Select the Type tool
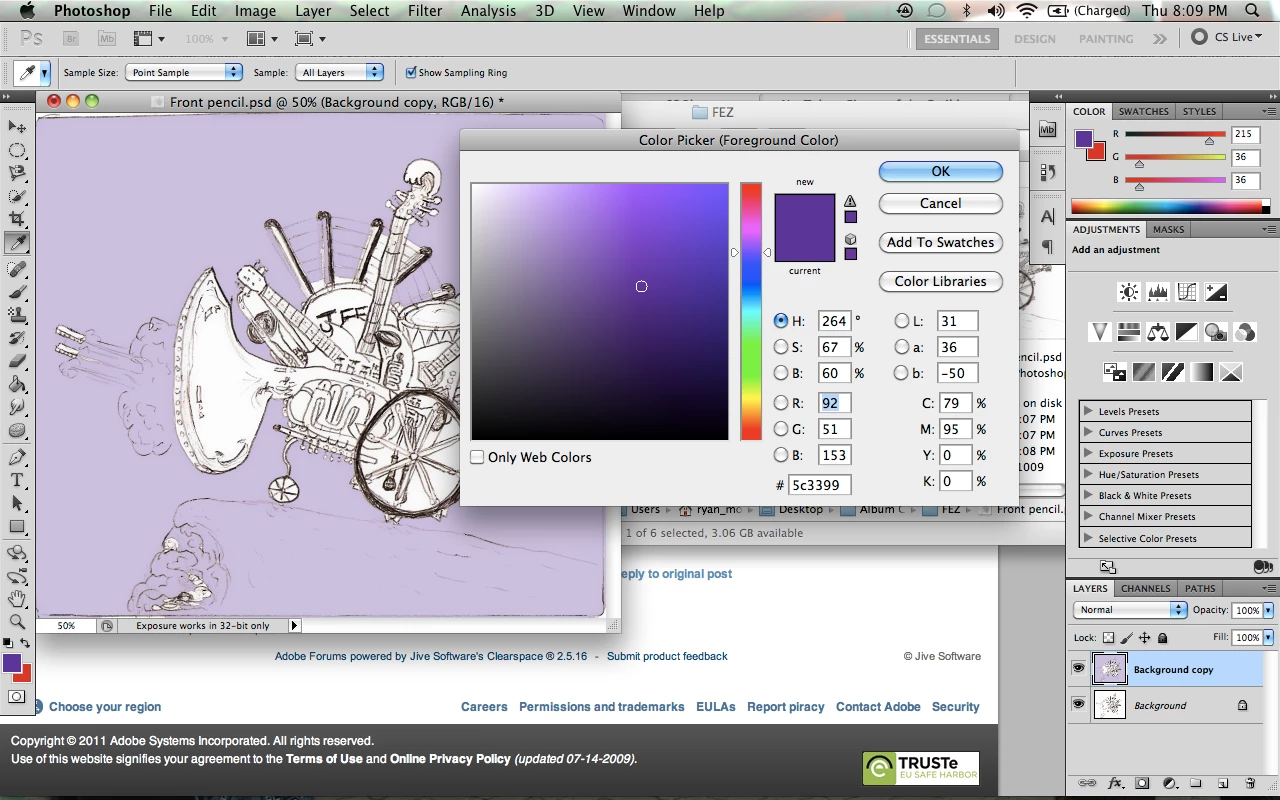The image size is (1280, 800). point(17,480)
